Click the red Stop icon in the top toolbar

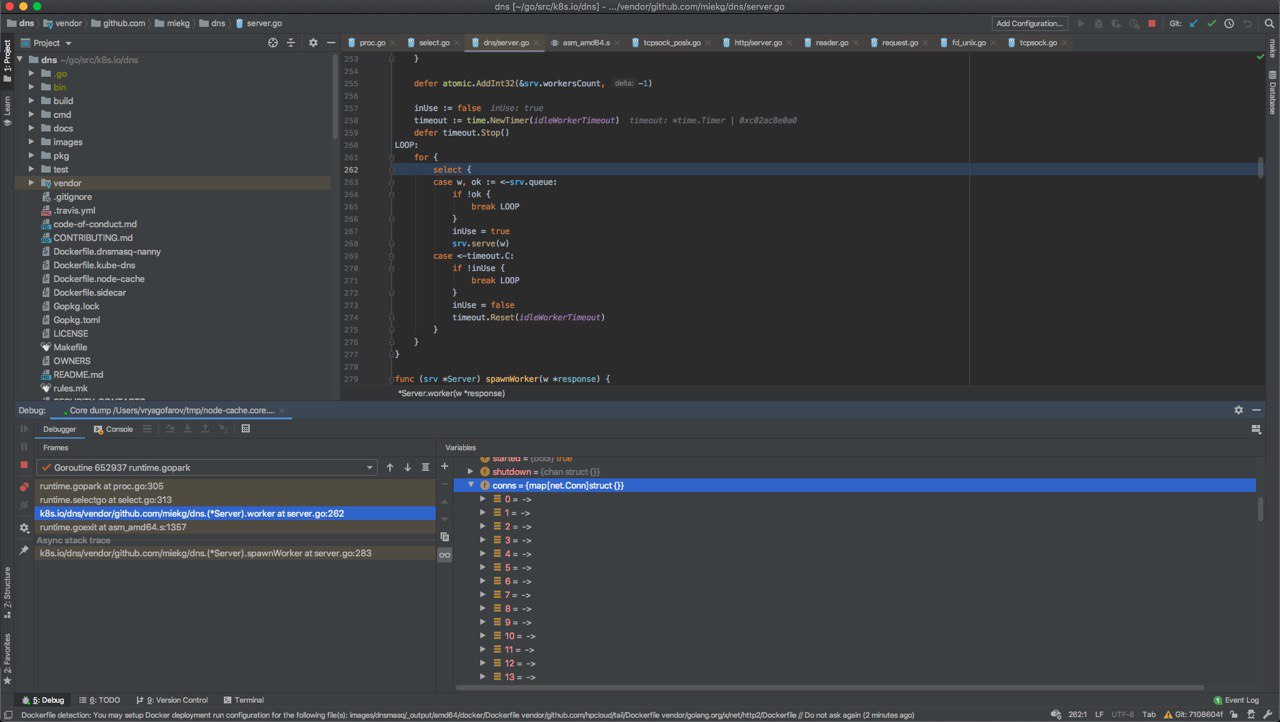click(x=1152, y=23)
